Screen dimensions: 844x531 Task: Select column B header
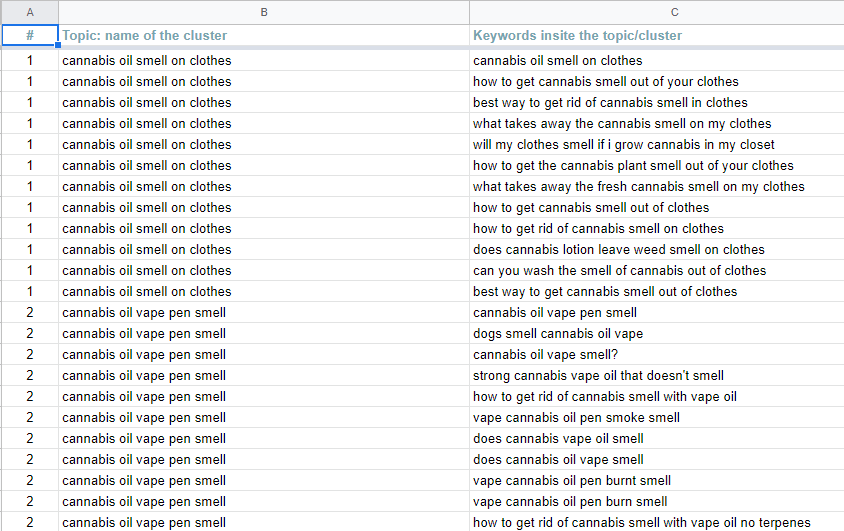coord(264,12)
